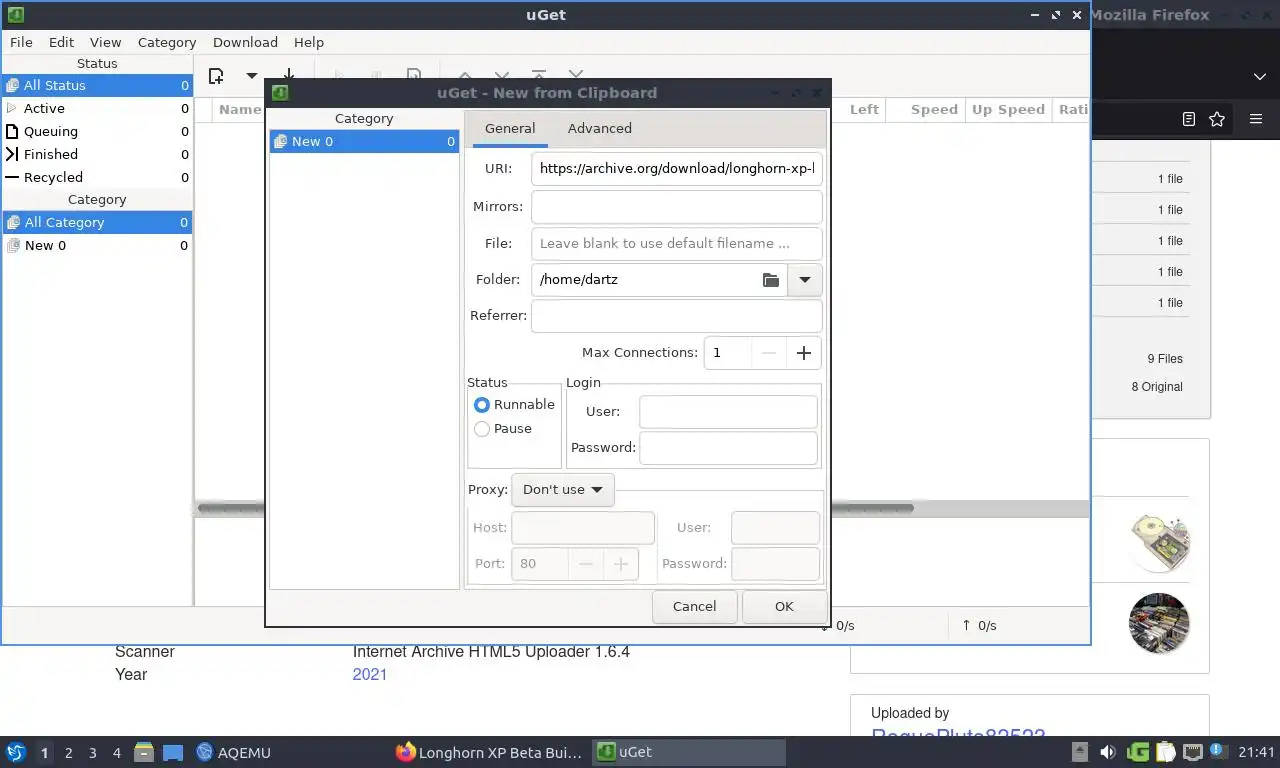Click the notification tray icon with blue badge
Screen dimensions: 1280x768
pyautogui.click(x=1218, y=752)
